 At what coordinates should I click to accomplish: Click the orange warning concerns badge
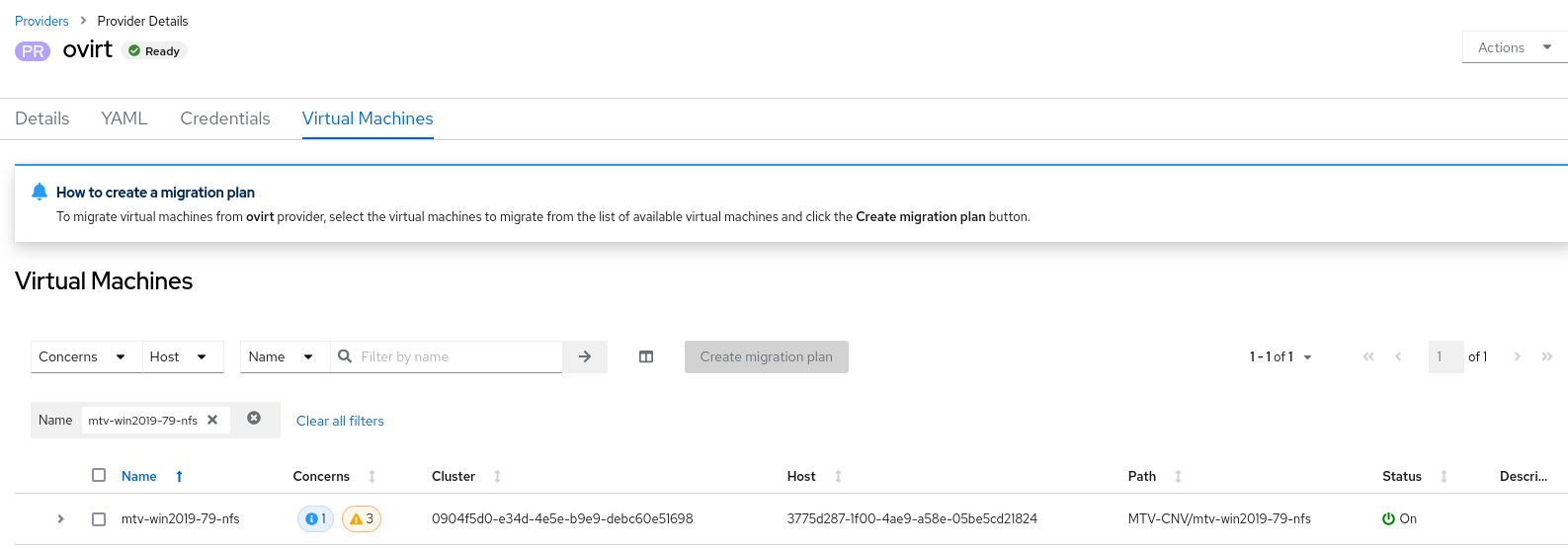click(362, 518)
